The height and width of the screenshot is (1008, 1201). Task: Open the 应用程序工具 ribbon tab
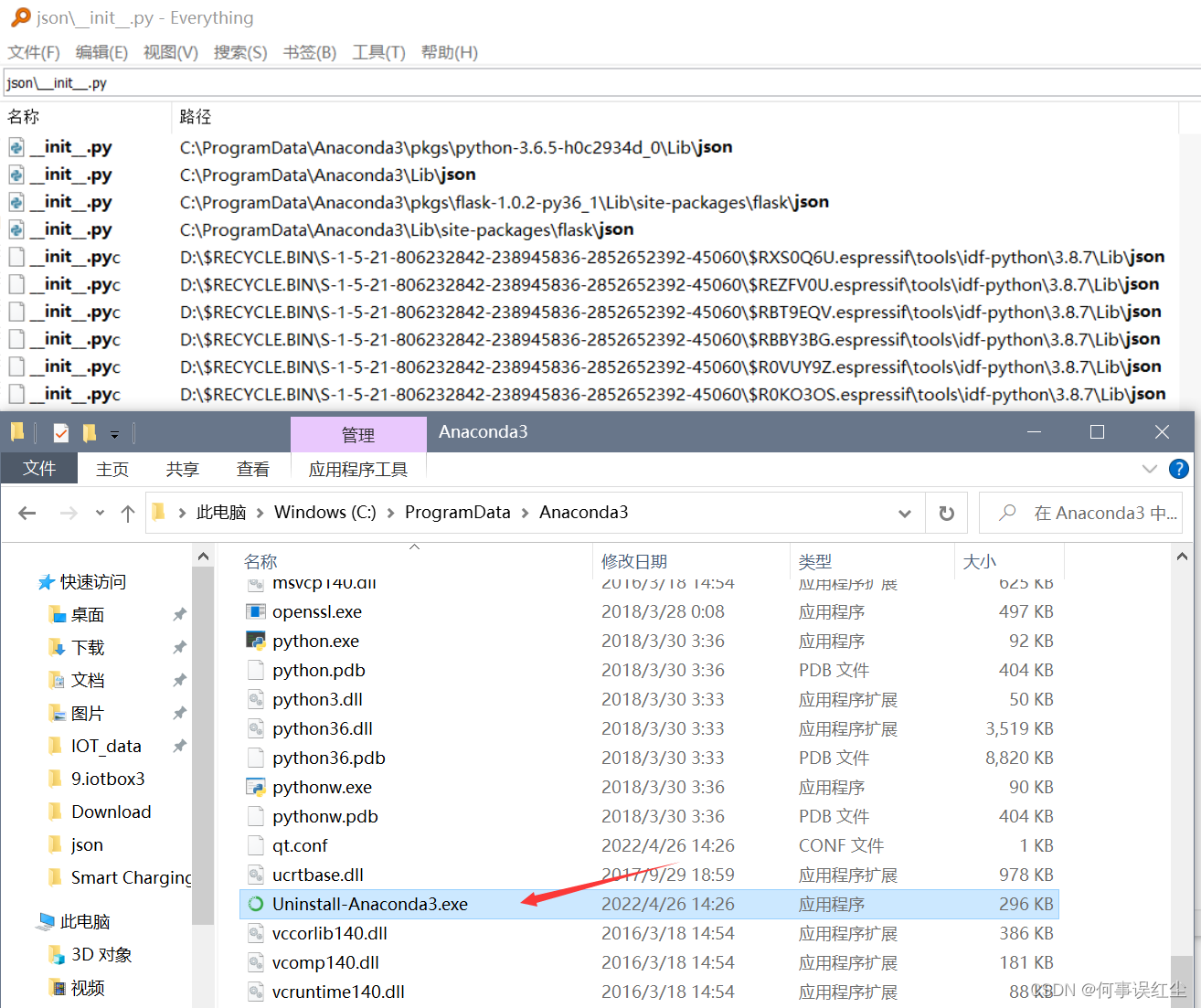(358, 469)
